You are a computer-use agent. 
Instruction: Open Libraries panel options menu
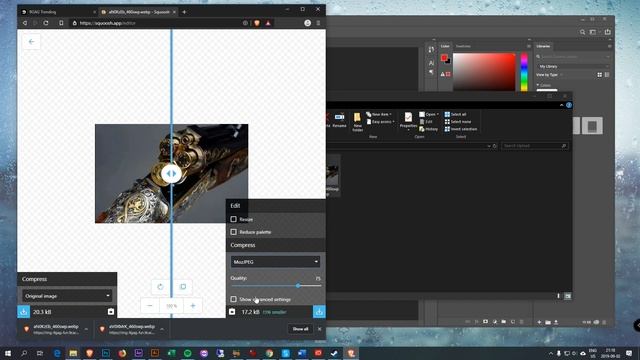point(609,46)
